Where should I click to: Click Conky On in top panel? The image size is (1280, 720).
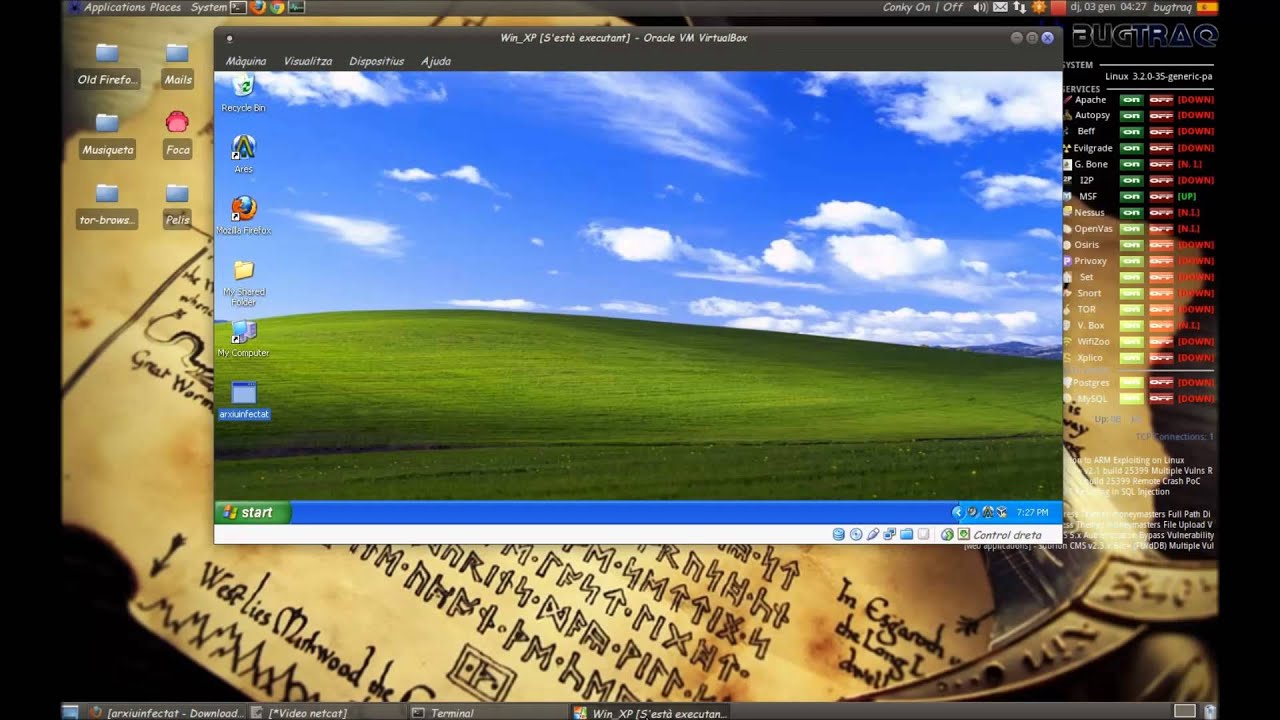coord(907,7)
